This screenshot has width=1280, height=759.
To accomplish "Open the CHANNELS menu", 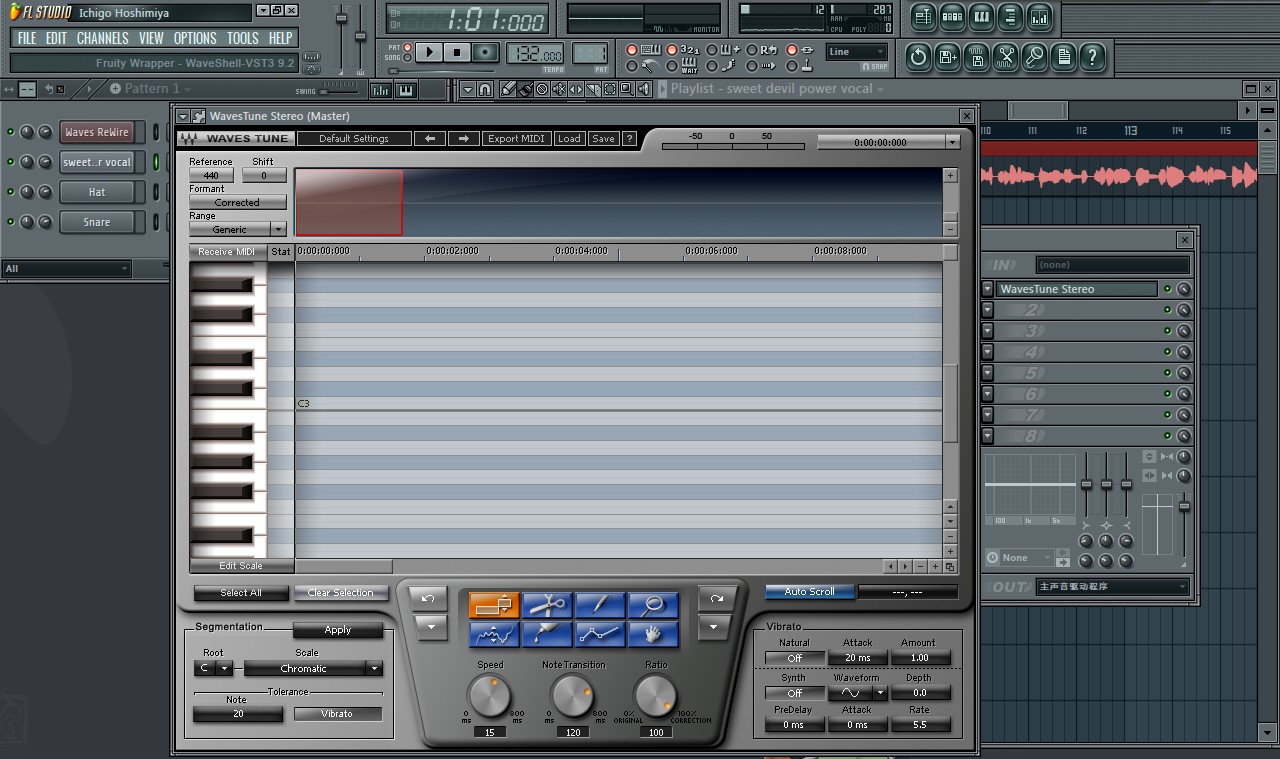I will click(103, 38).
